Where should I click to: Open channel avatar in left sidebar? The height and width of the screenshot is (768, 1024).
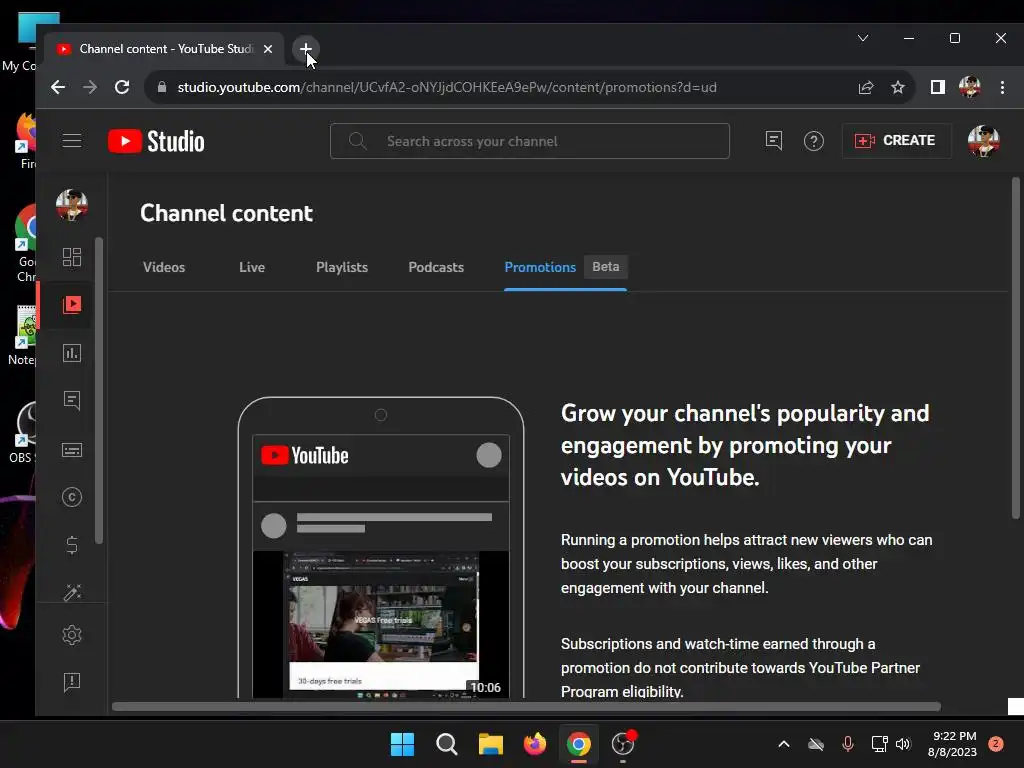[72, 205]
